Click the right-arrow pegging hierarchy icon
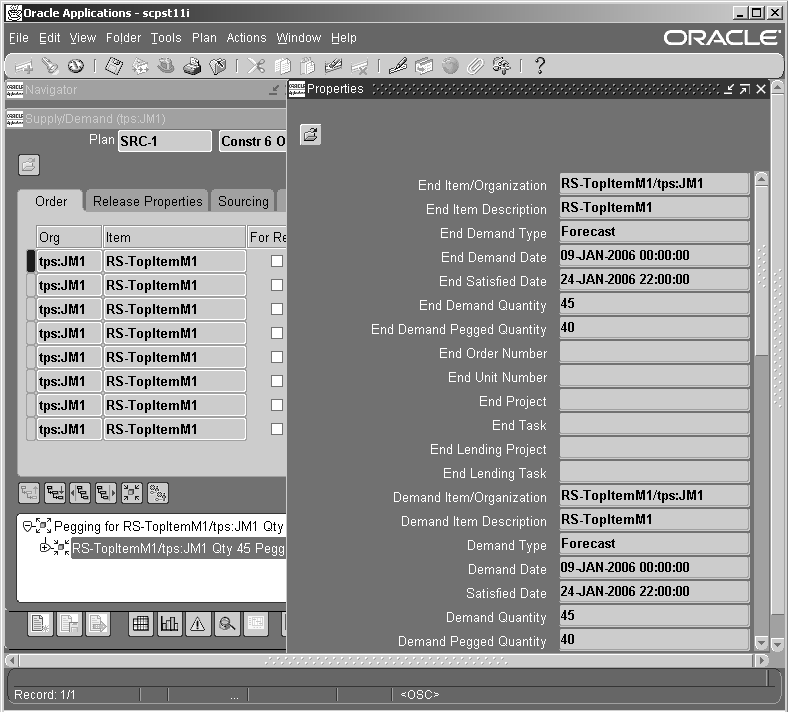The width and height of the screenshot is (788, 712). tap(106, 493)
